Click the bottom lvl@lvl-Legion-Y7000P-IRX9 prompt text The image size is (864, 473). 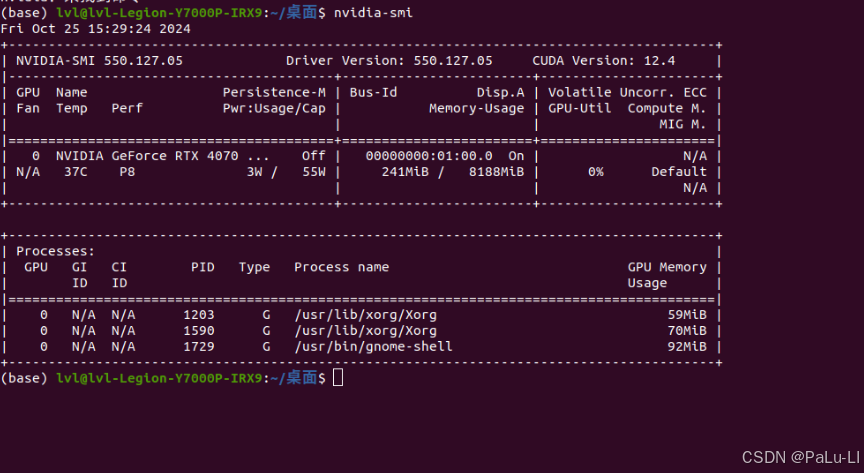click(x=159, y=378)
